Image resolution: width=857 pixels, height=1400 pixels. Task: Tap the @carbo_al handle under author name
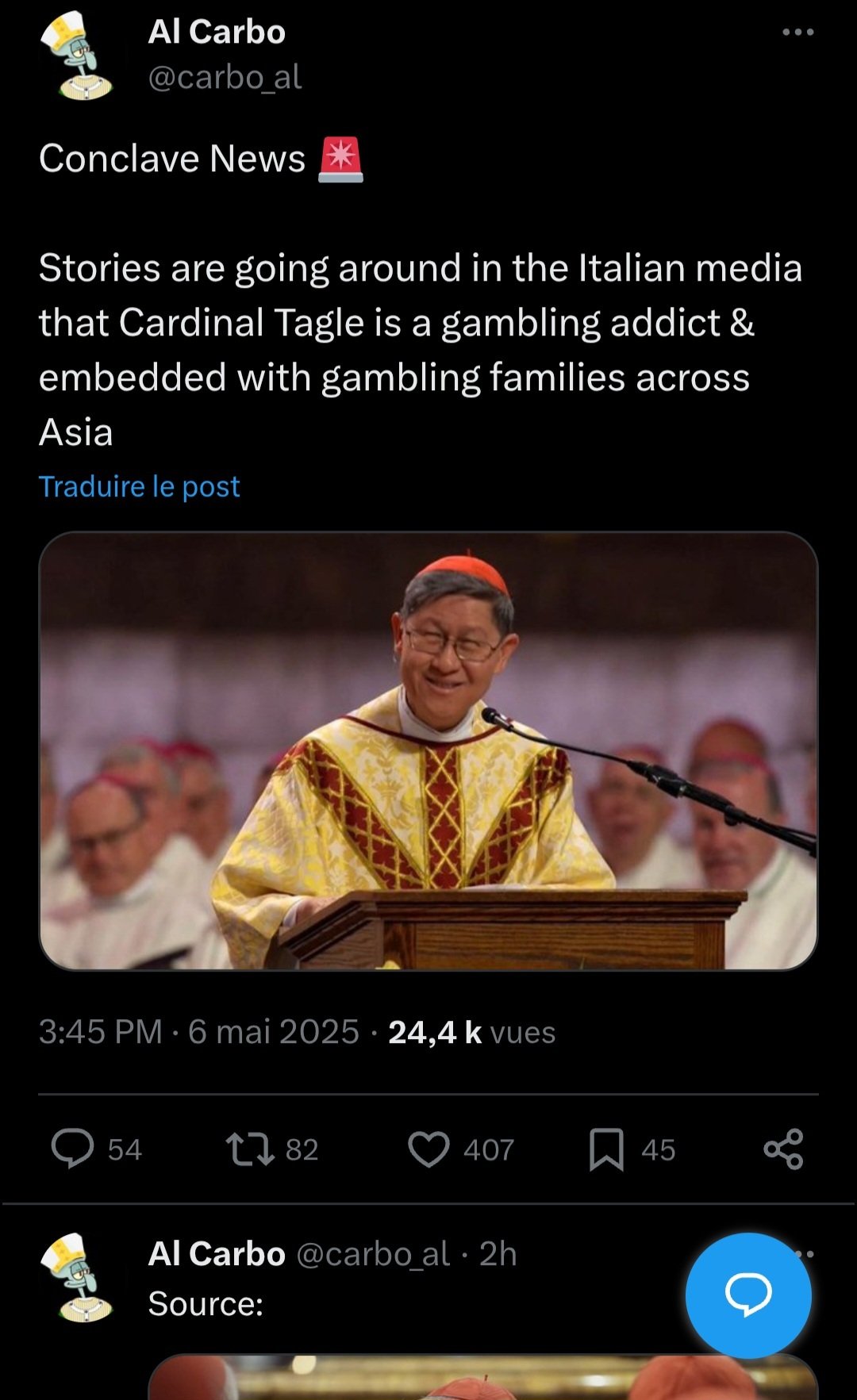(x=225, y=77)
